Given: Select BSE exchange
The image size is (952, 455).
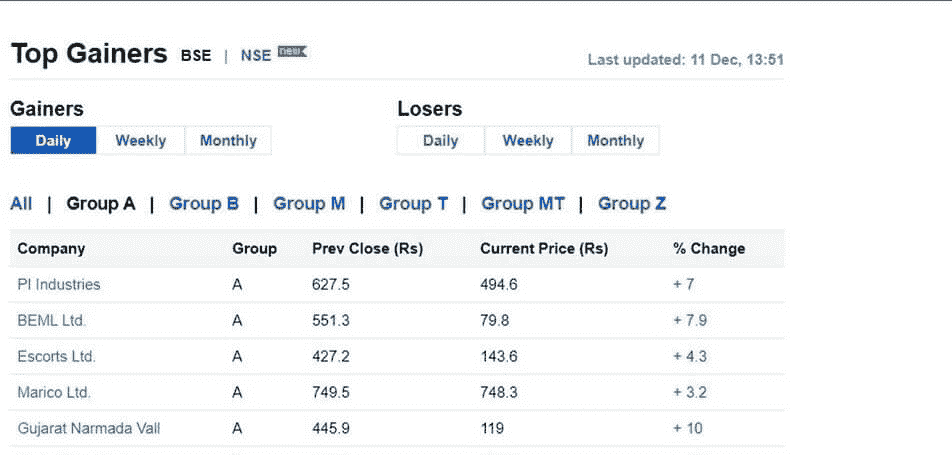Looking at the screenshot, I should click(196, 56).
